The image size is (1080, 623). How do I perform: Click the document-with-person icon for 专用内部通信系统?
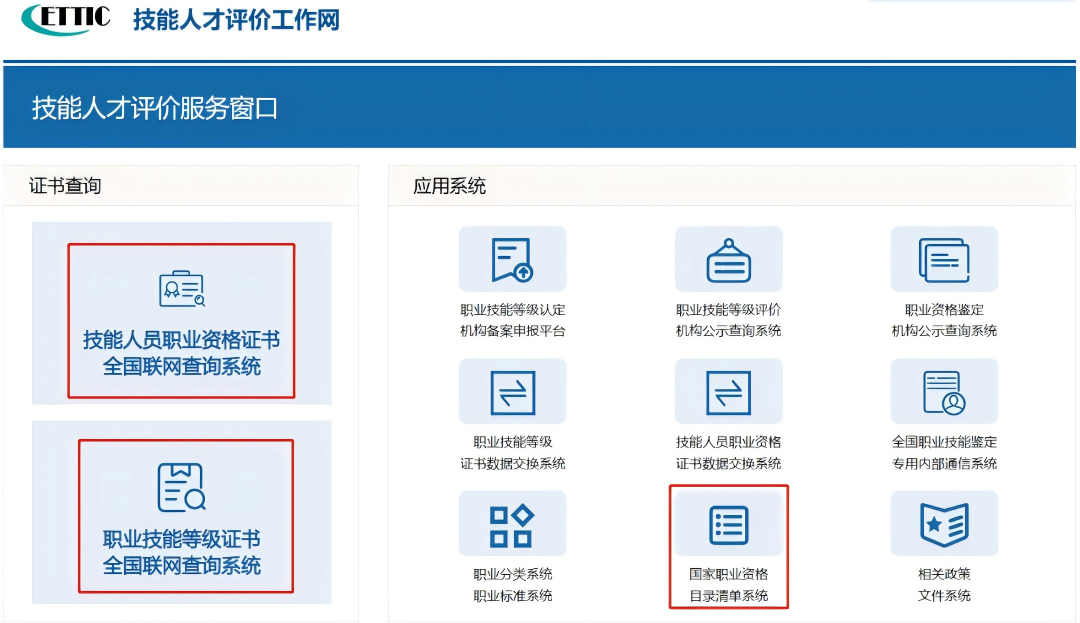coord(944,392)
